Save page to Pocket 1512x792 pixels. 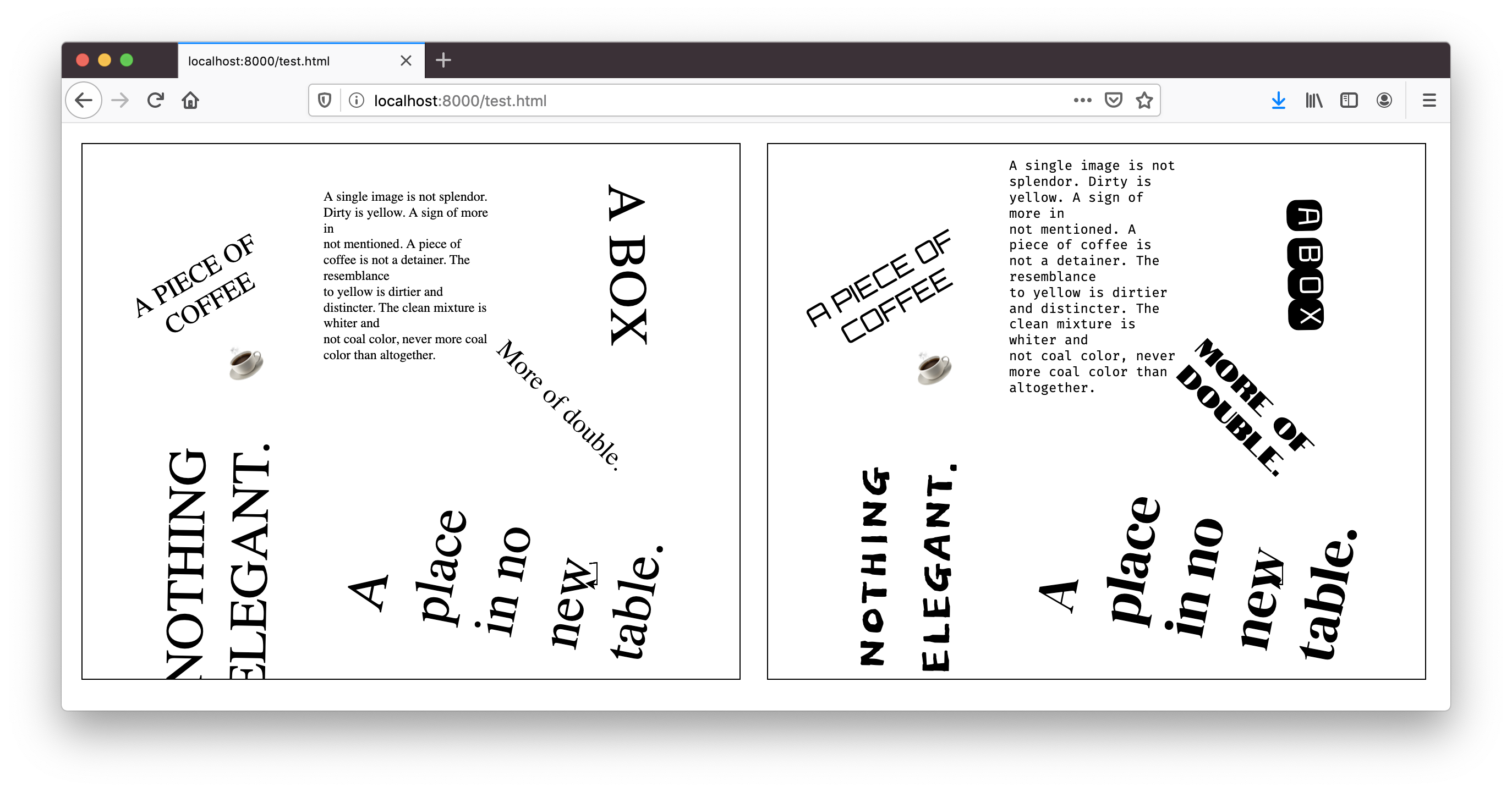[x=1114, y=100]
